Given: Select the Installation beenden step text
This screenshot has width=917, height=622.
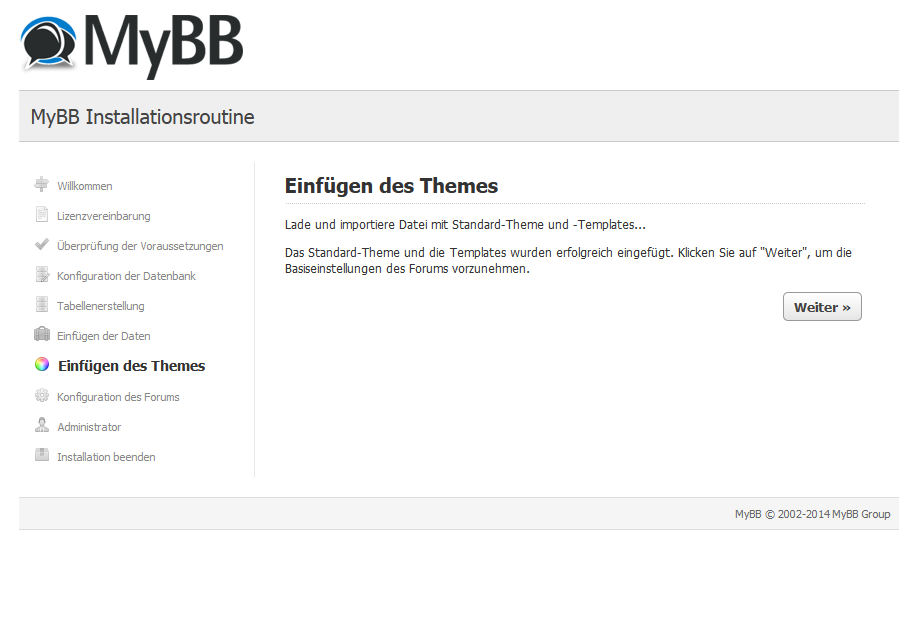Looking at the screenshot, I should 106,457.
